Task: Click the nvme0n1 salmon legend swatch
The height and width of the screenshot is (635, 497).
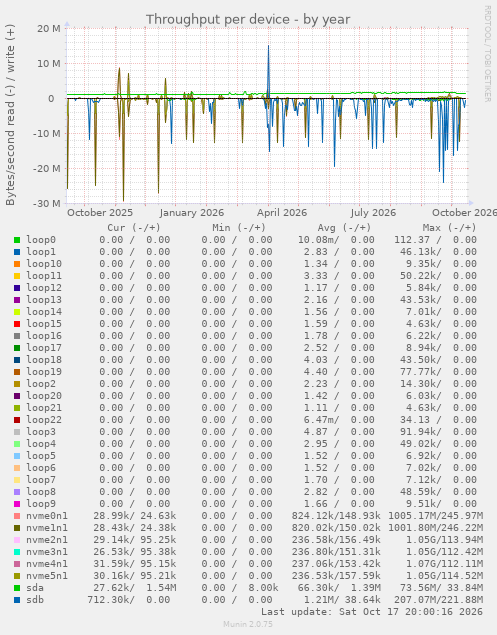Action: (x=17, y=516)
